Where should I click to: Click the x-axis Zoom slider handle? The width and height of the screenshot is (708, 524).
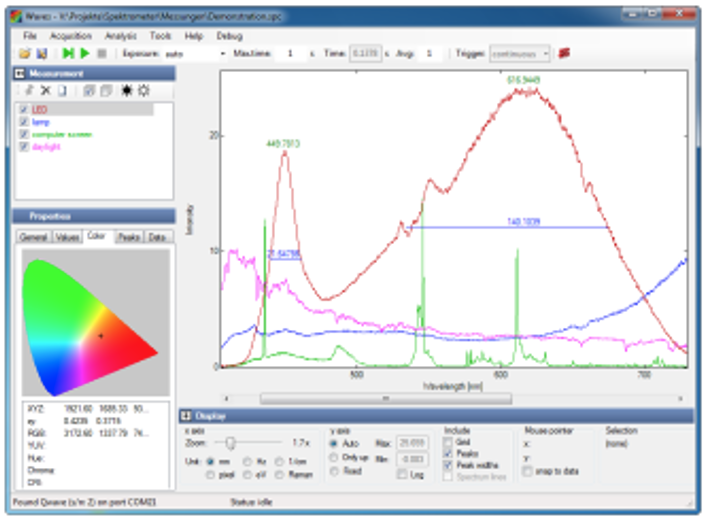point(230,443)
